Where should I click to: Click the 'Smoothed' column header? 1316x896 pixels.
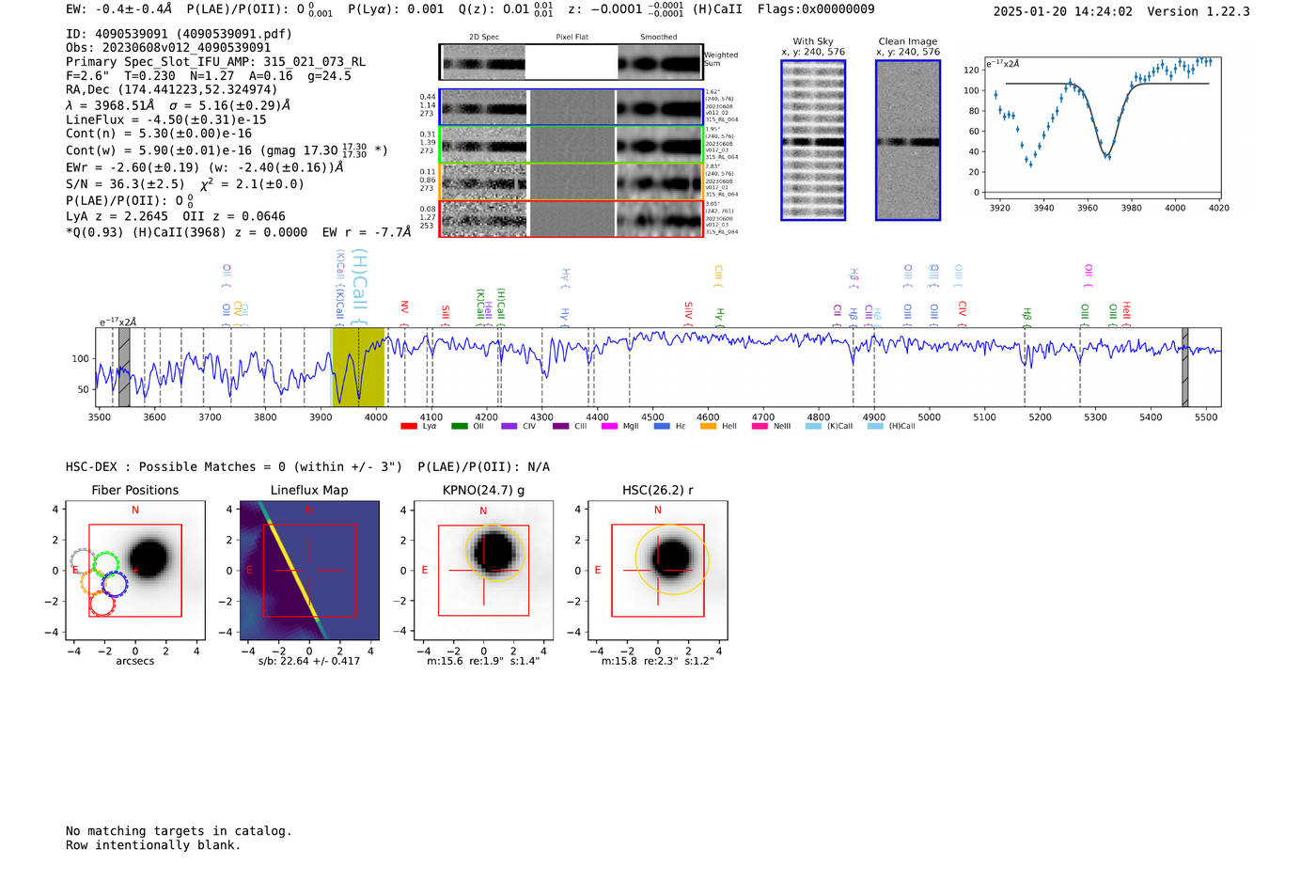[659, 38]
